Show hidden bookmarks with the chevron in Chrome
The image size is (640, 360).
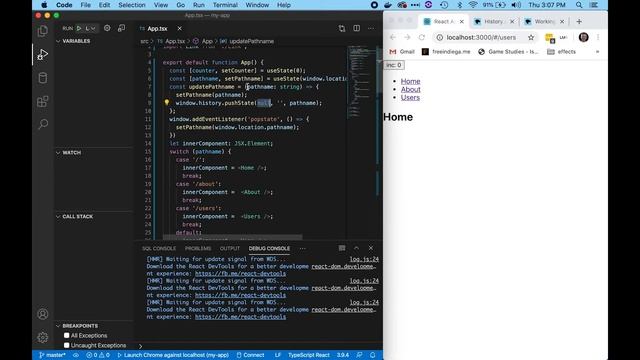coord(597,52)
